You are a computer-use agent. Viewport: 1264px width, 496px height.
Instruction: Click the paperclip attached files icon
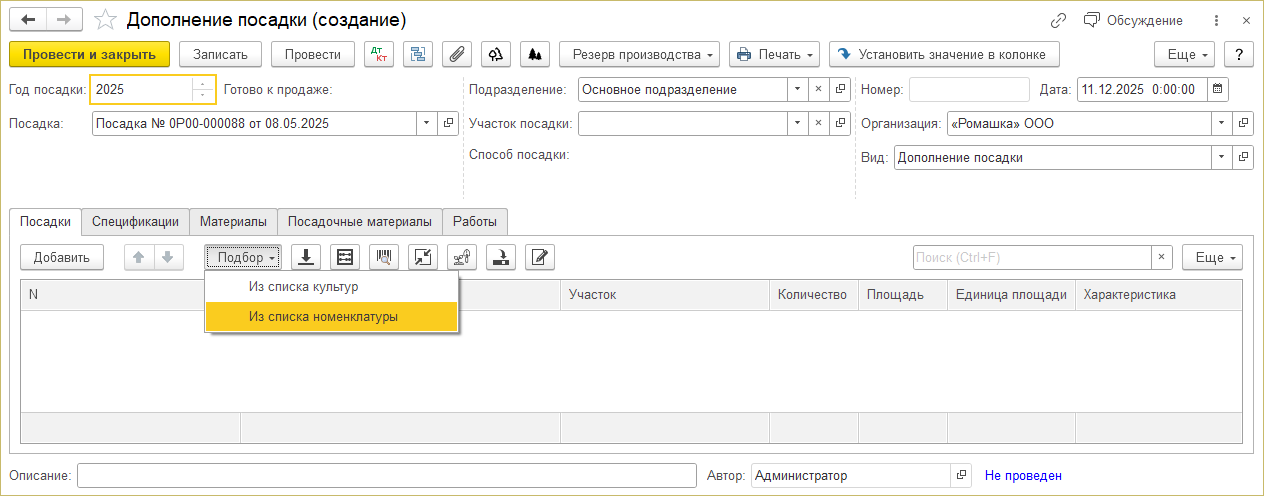457,54
